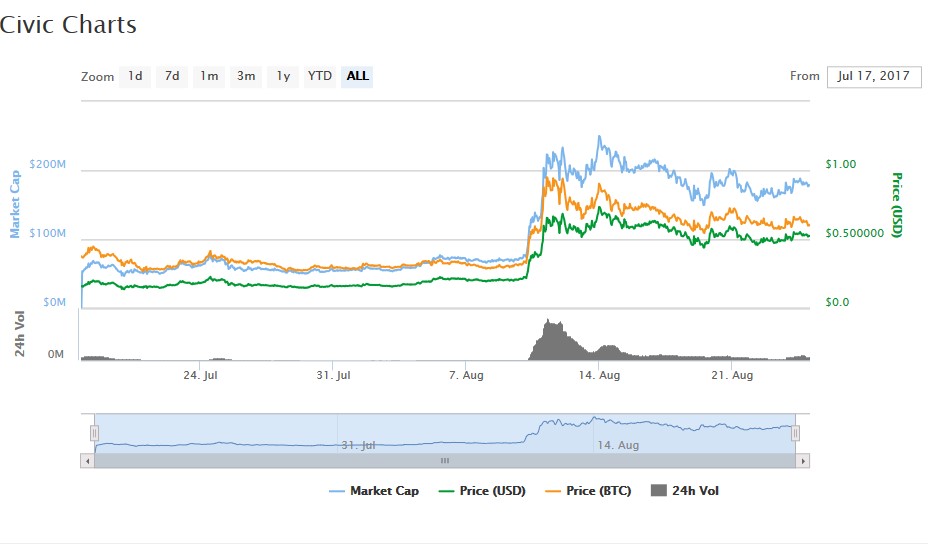Image resolution: width=928 pixels, height=549 pixels.
Task: Click the $1.00 price axis label
Action: [841, 164]
